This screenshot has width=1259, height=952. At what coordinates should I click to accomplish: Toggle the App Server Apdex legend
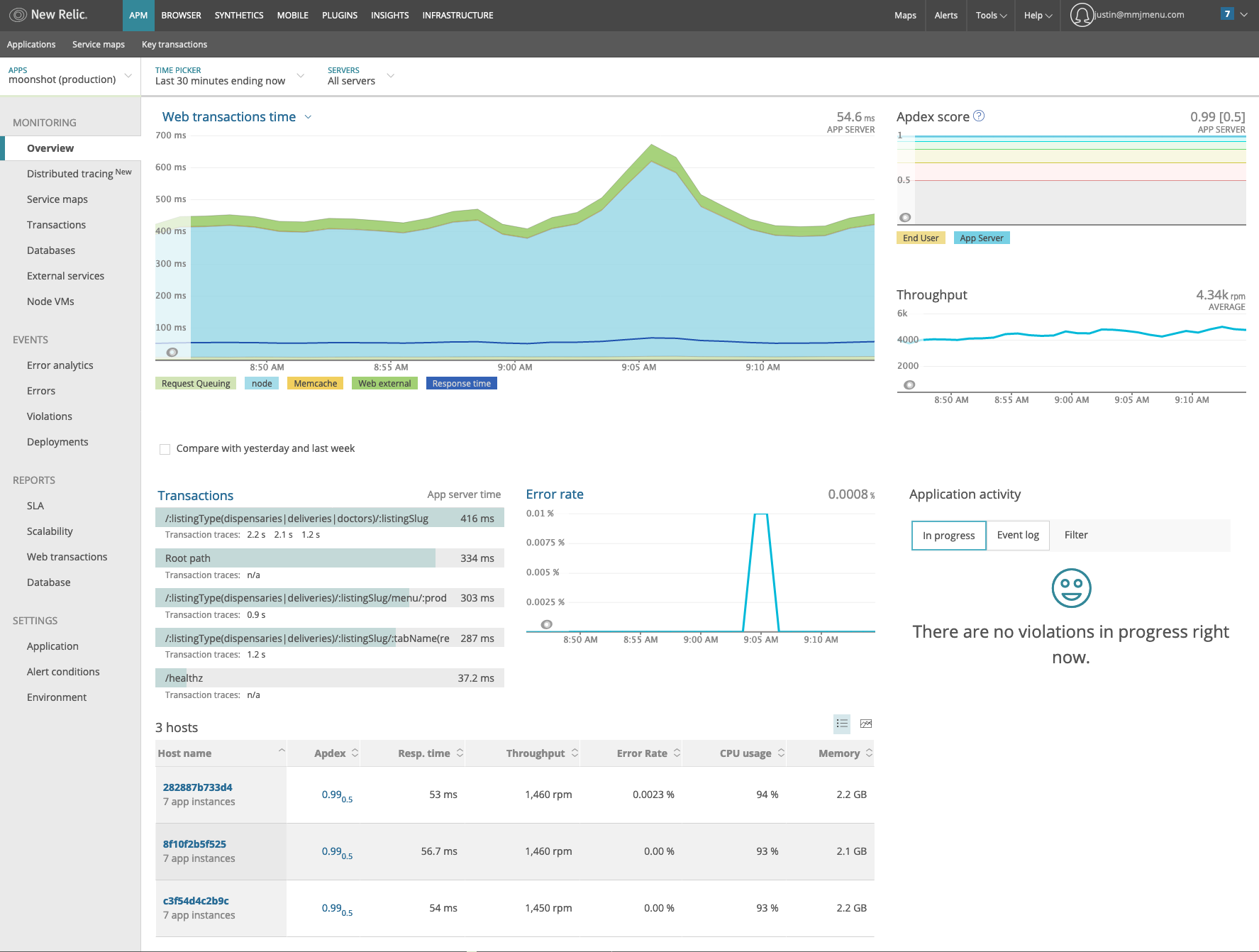(x=982, y=238)
